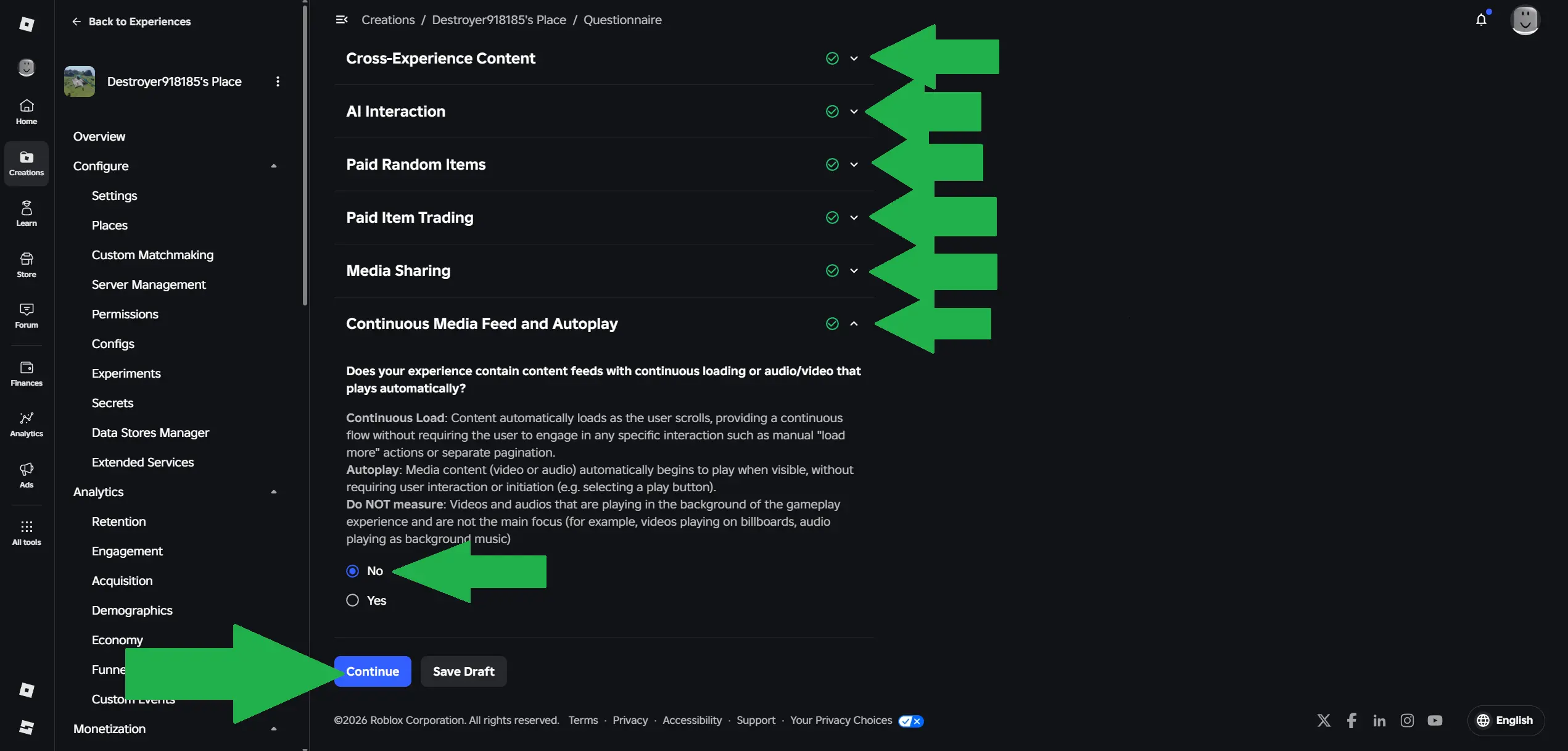Open the X (Twitter) social icon
Screen dimensions: 1568x751
[1324, 720]
